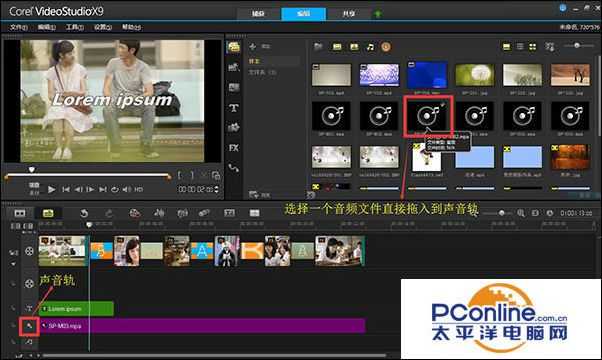Open the Subtitle Editor

[229, 213]
